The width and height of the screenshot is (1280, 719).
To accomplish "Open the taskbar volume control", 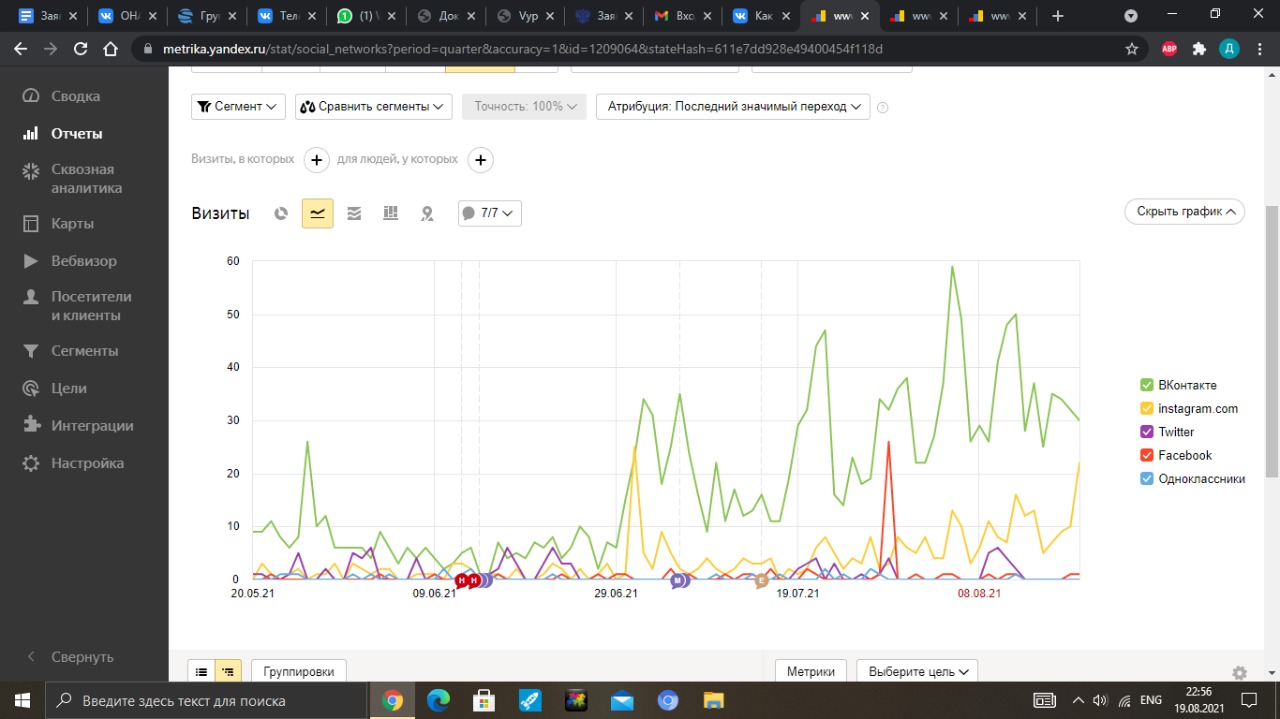I will tap(1100, 701).
